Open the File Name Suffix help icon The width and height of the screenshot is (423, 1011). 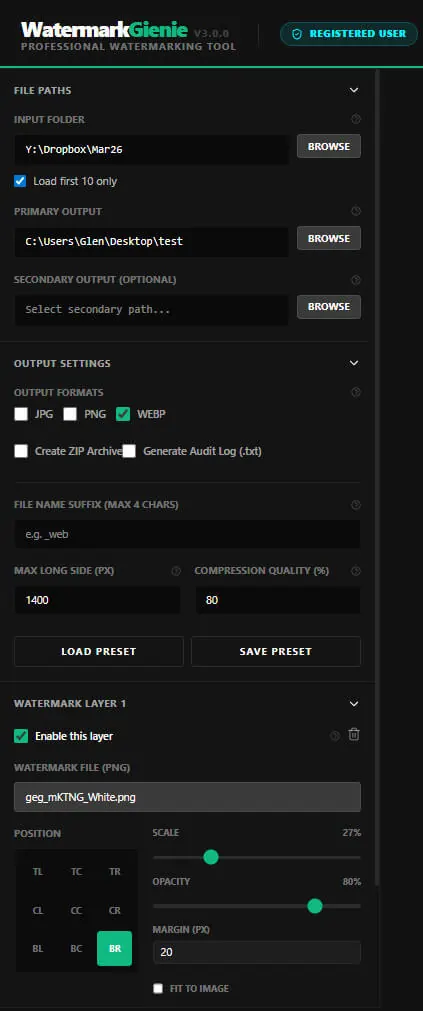tap(356, 504)
